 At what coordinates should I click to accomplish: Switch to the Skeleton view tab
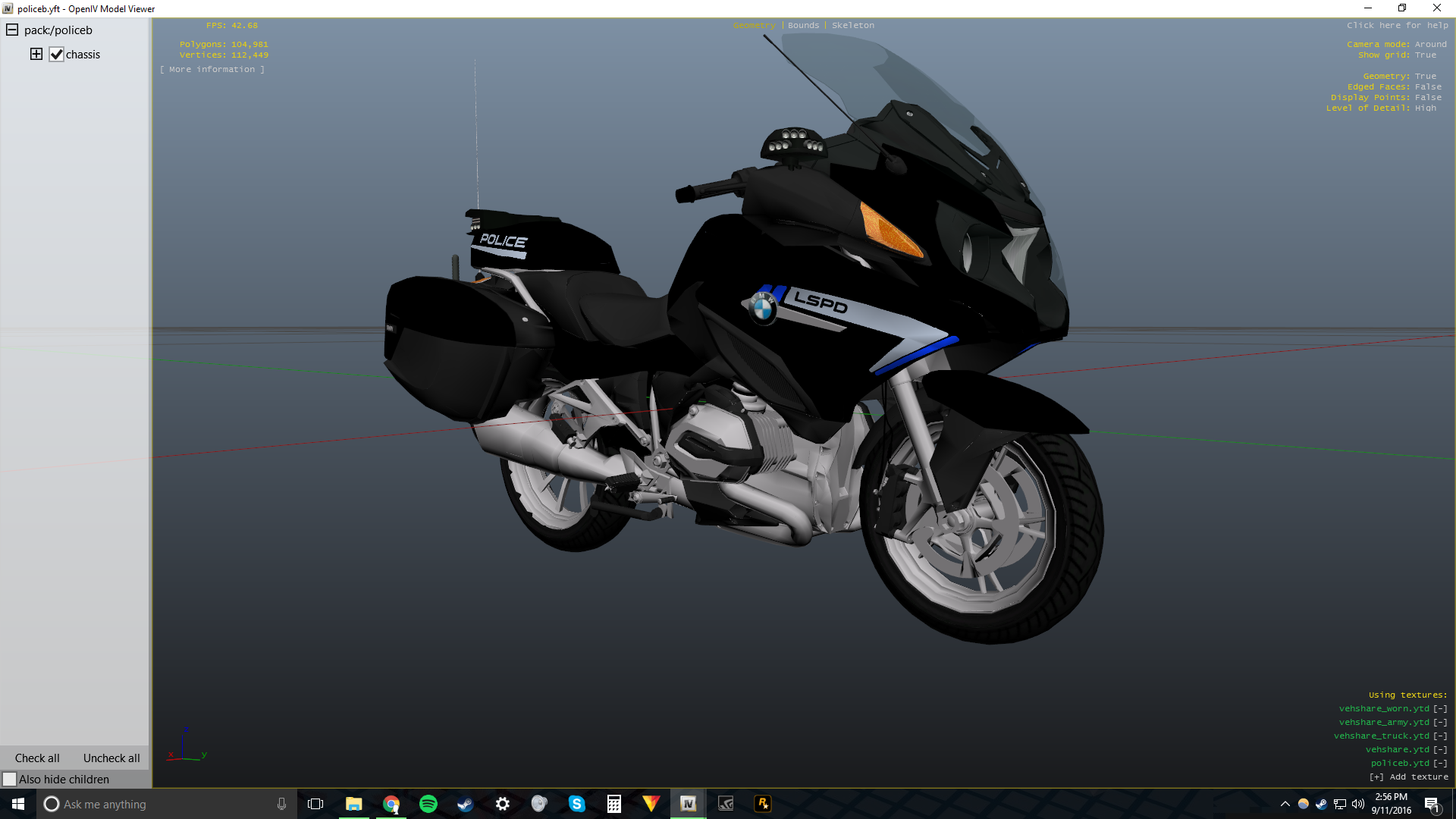[x=852, y=25]
